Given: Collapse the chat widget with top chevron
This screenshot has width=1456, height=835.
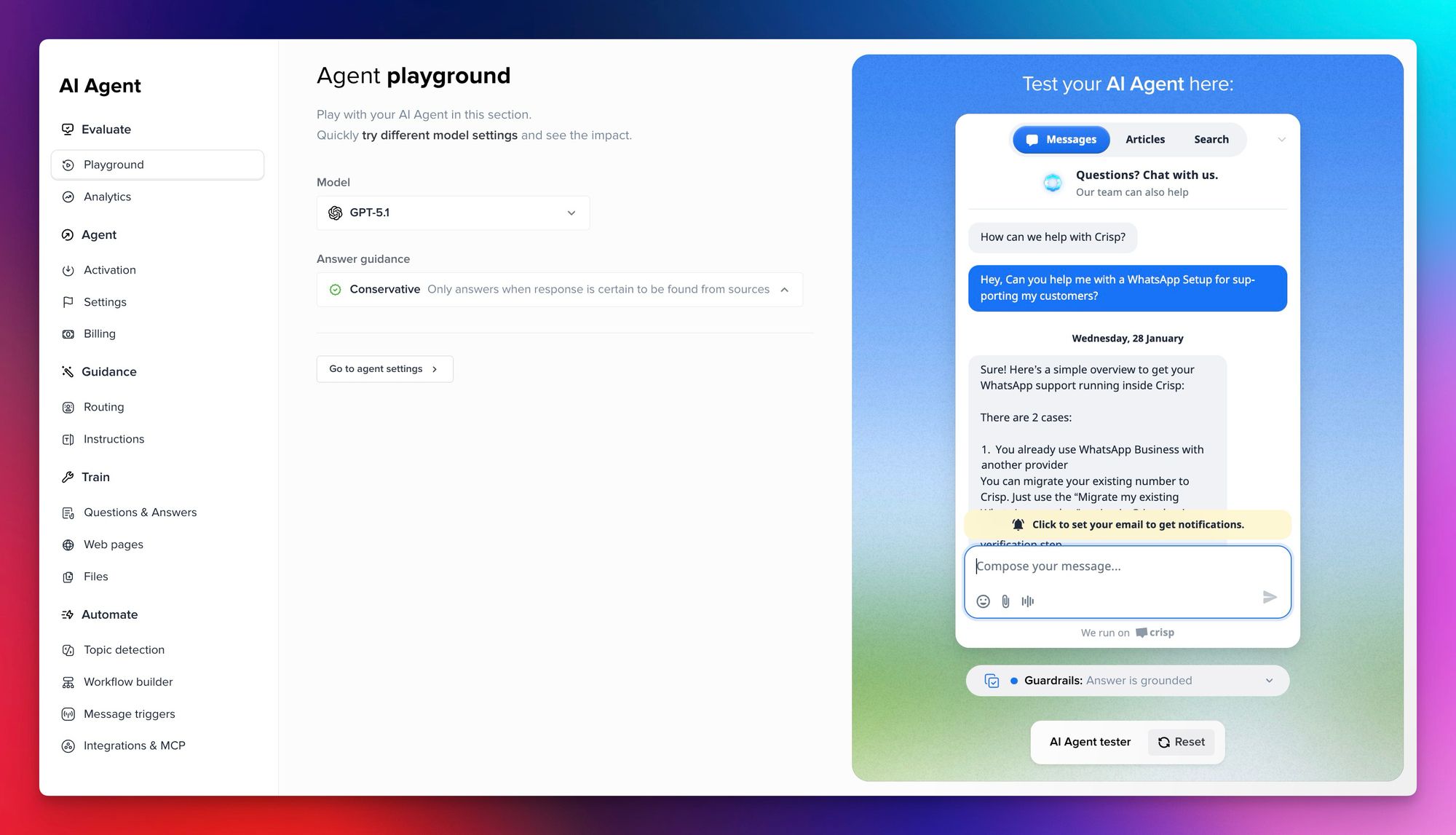Looking at the screenshot, I should pyautogui.click(x=1281, y=140).
